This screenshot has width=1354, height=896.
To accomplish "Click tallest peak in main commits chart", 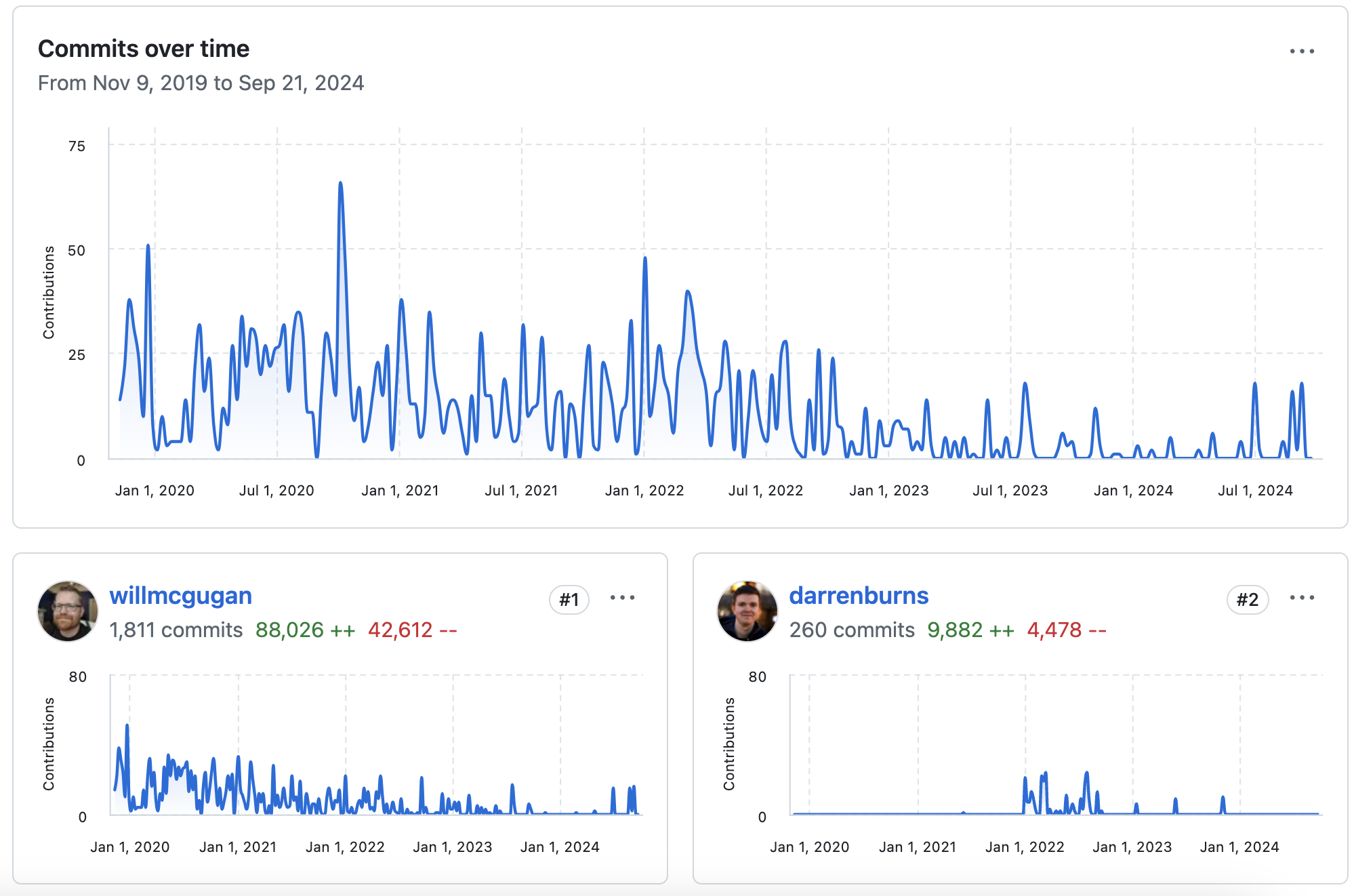I will pos(340,184).
